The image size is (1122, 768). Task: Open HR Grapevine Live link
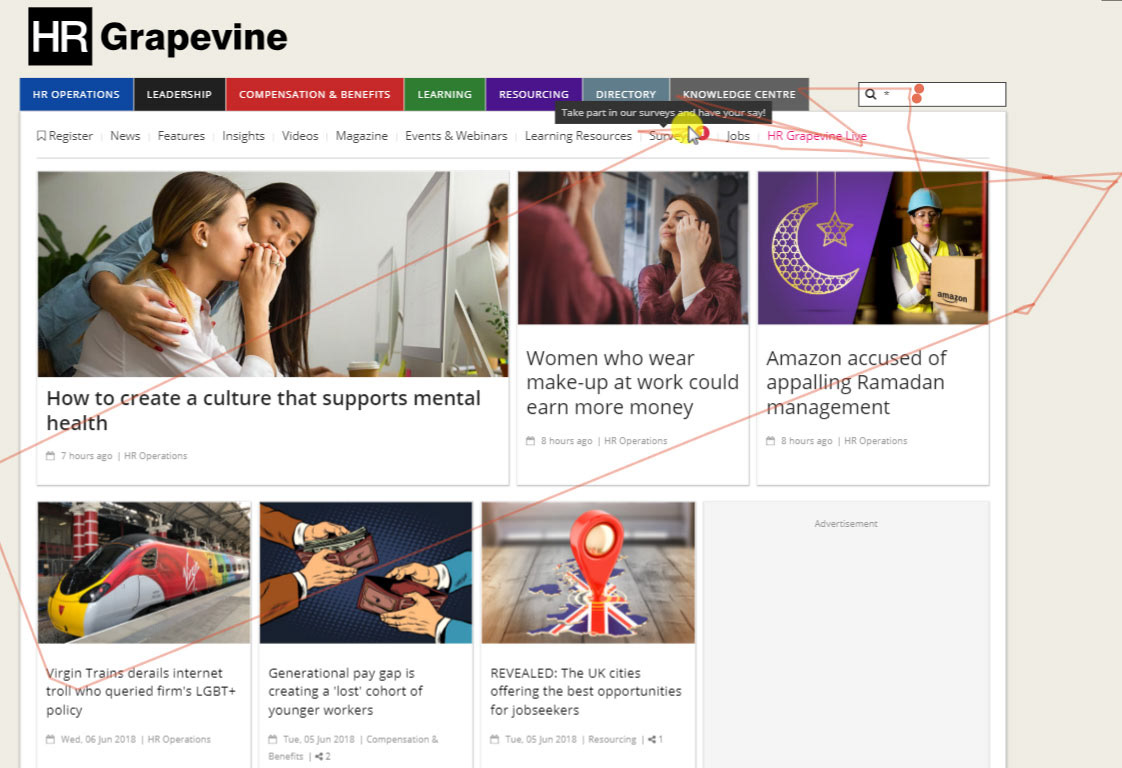point(816,136)
